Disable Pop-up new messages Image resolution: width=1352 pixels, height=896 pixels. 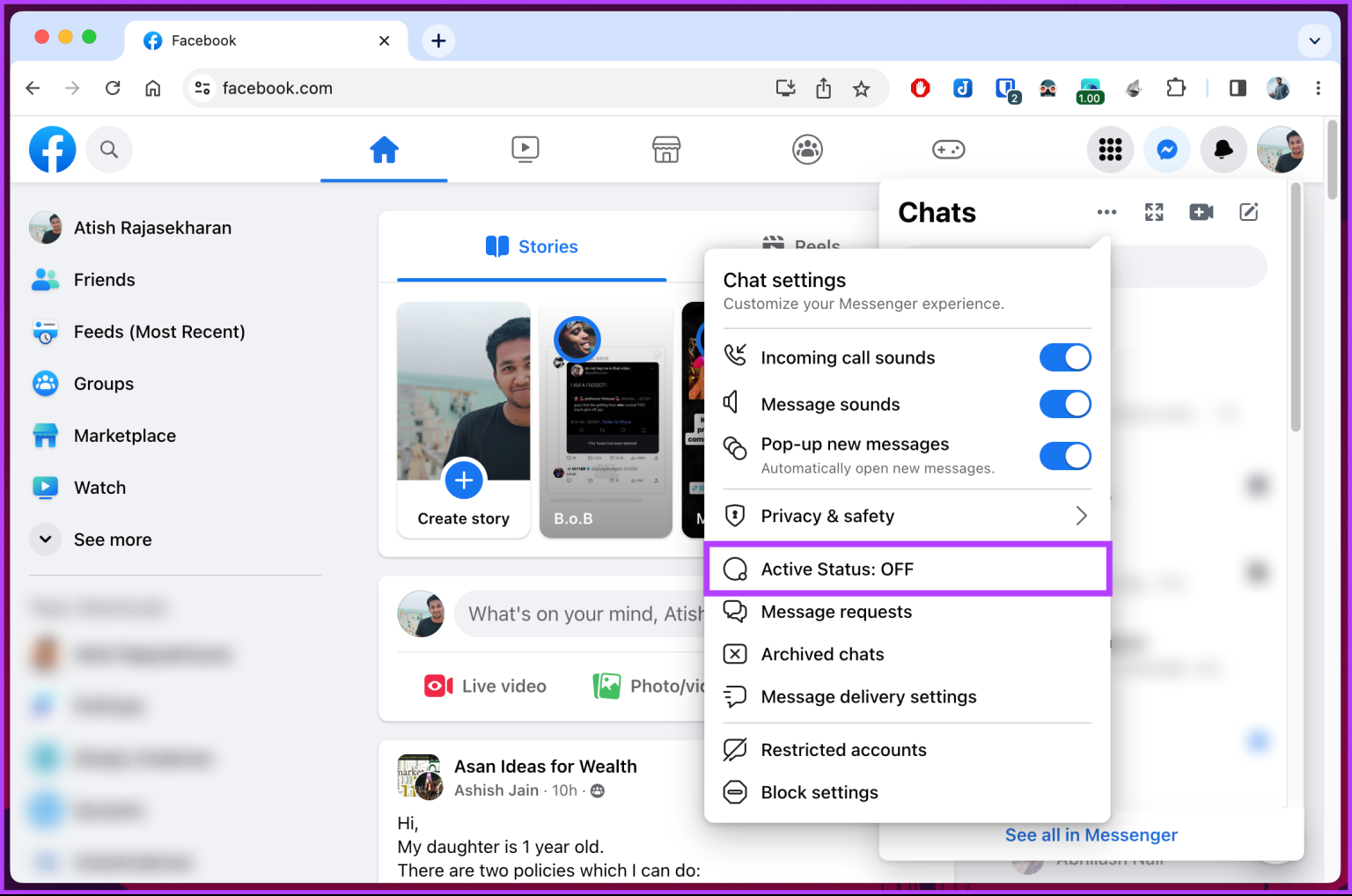pos(1065,456)
